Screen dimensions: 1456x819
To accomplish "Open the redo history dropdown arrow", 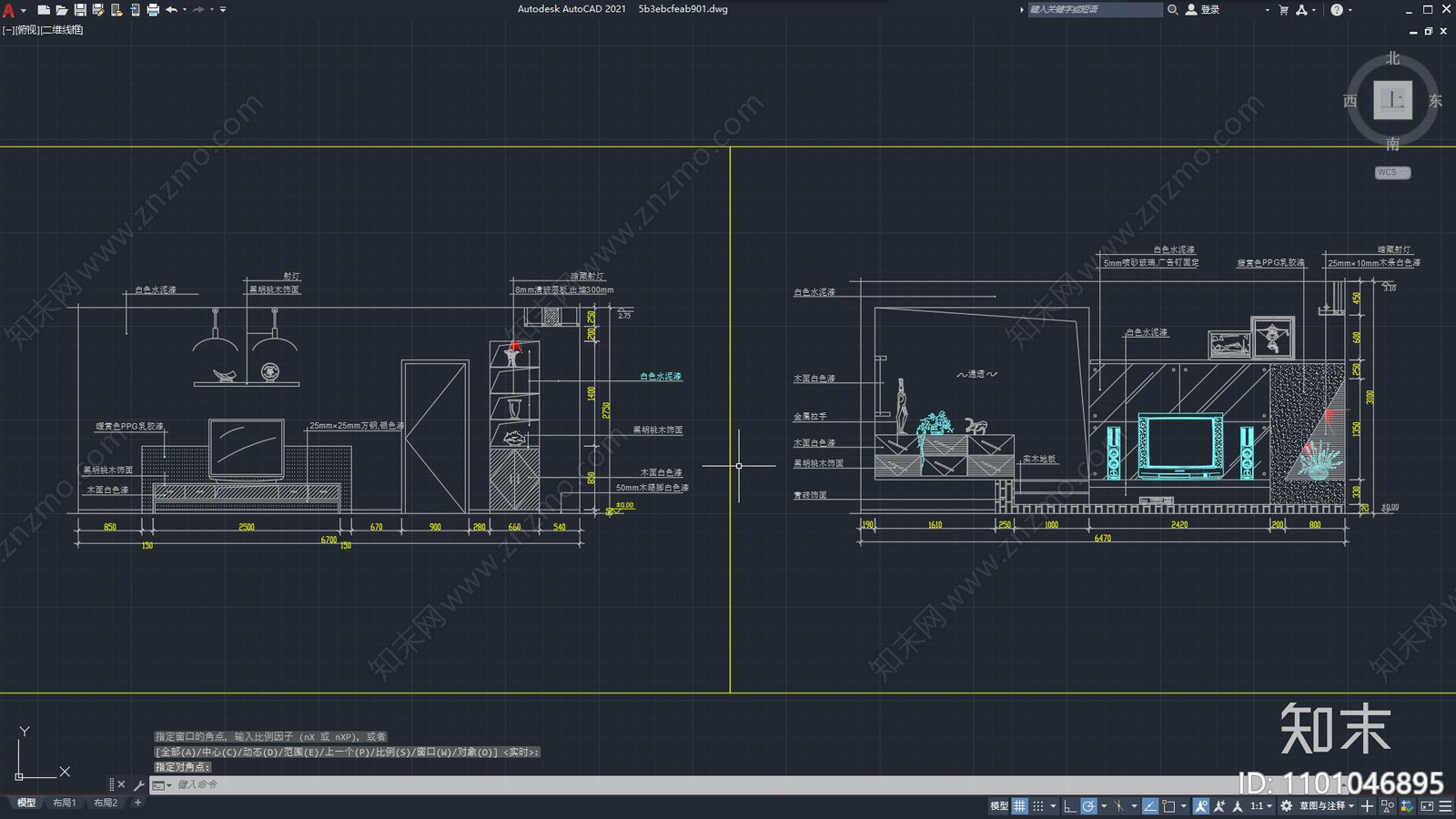I will coord(212,10).
